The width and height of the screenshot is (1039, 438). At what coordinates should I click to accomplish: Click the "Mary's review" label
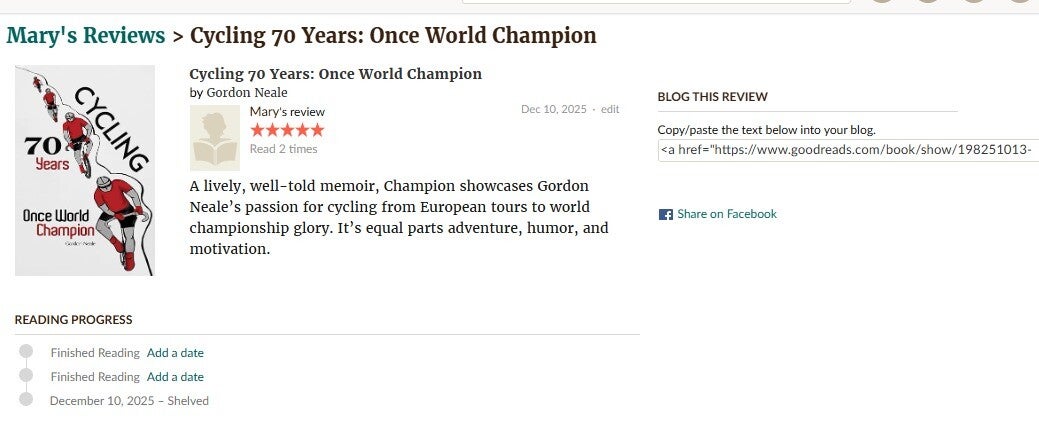(287, 112)
